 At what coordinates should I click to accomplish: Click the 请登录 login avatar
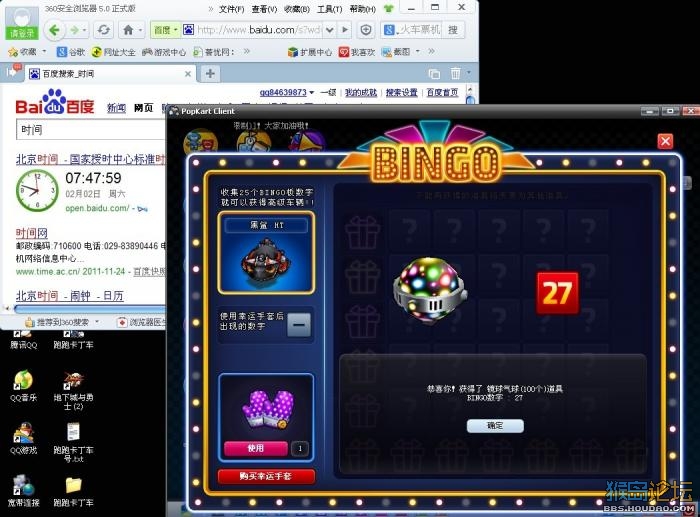(x=22, y=22)
